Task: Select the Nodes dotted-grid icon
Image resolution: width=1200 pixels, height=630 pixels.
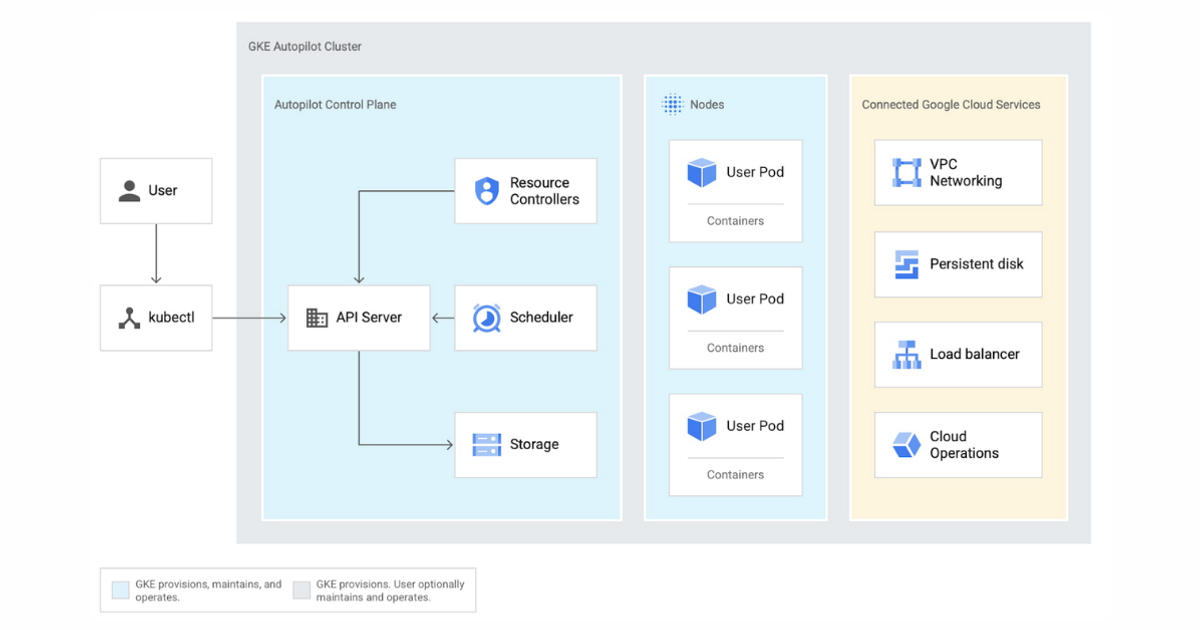Action: point(672,104)
